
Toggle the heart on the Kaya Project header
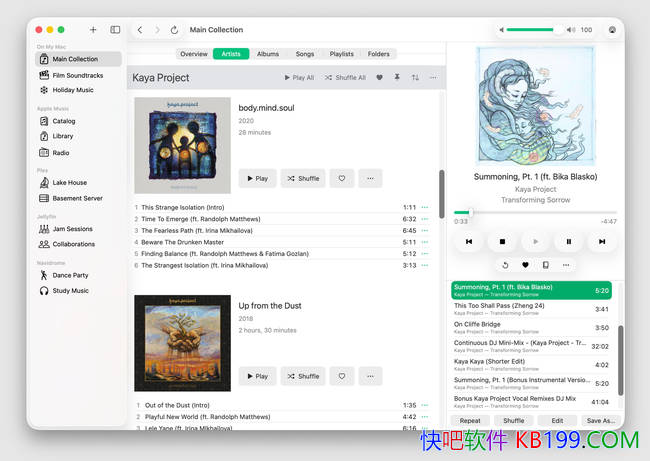[x=379, y=77]
